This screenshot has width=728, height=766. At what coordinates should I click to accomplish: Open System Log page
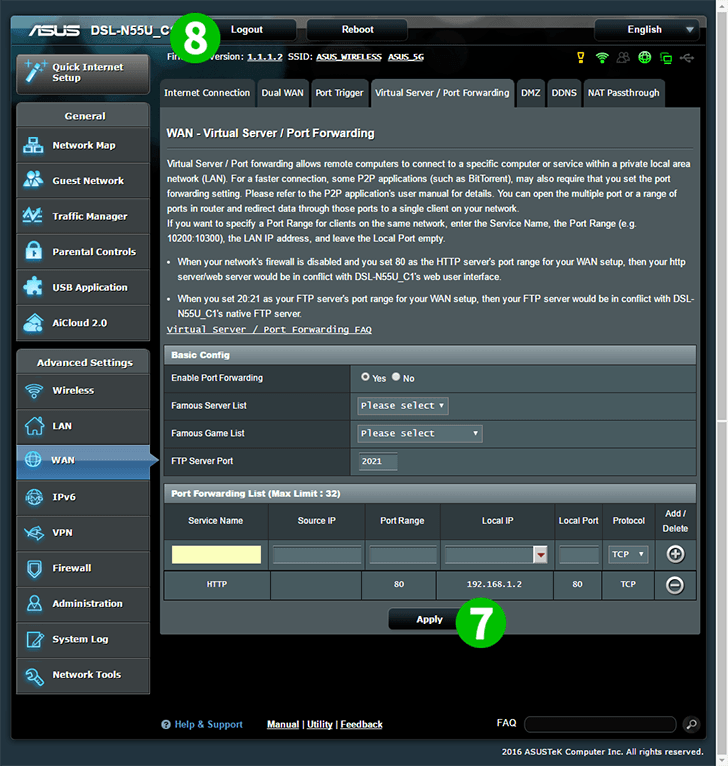[x=83, y=639]
